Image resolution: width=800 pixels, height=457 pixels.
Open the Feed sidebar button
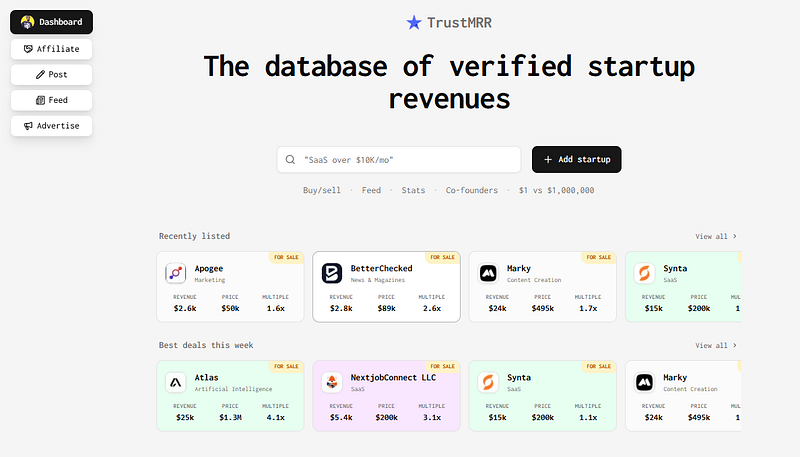pyautogui.click(x=52, y=100)
